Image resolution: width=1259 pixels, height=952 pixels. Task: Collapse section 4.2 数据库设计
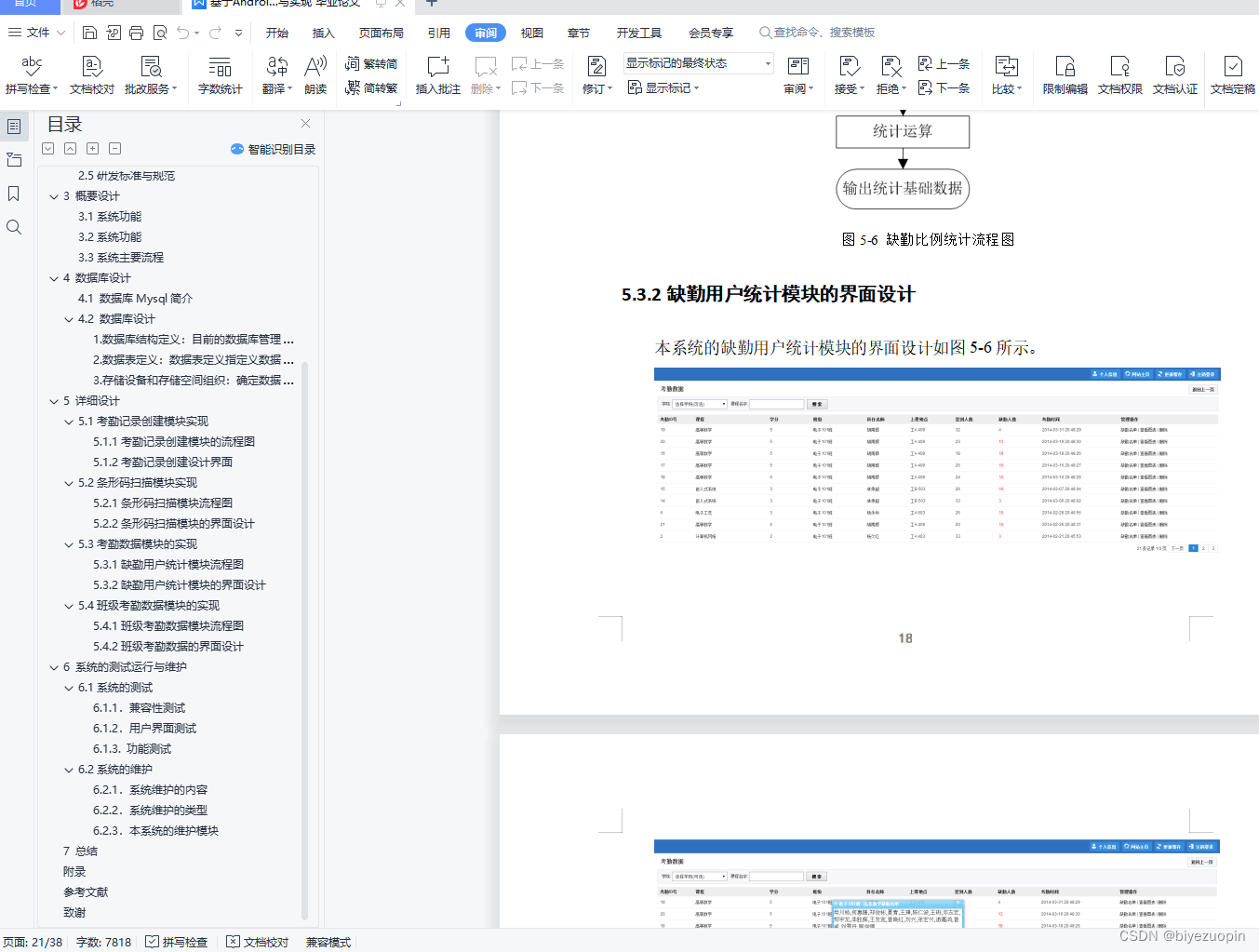(x=69, y=319)
